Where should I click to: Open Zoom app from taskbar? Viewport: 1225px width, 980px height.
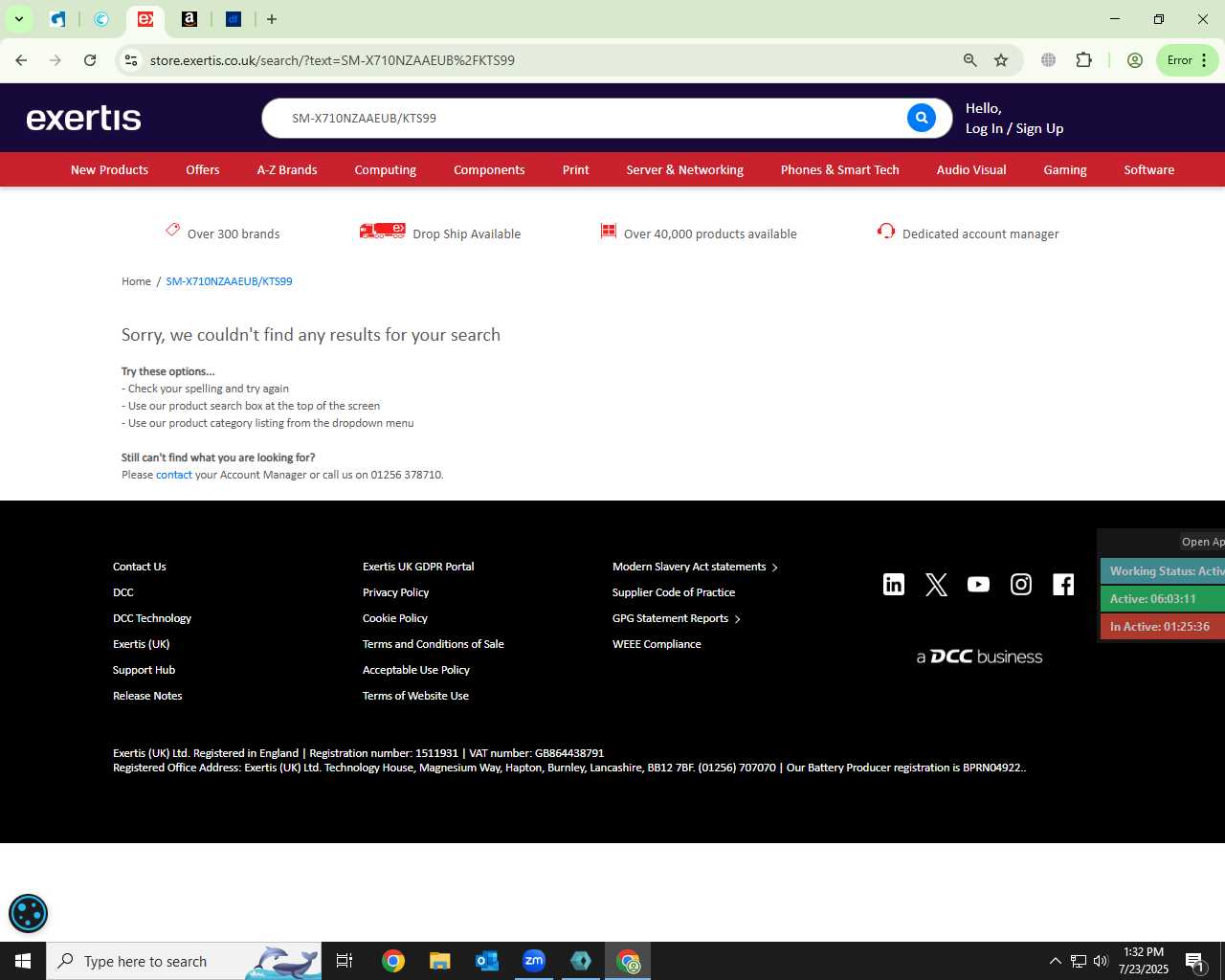pos(534,961)
